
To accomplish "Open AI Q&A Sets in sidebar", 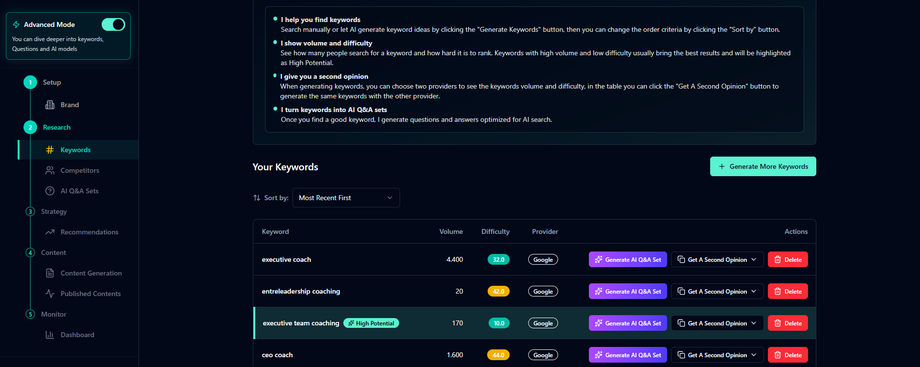I will click(x=80, y=191).
